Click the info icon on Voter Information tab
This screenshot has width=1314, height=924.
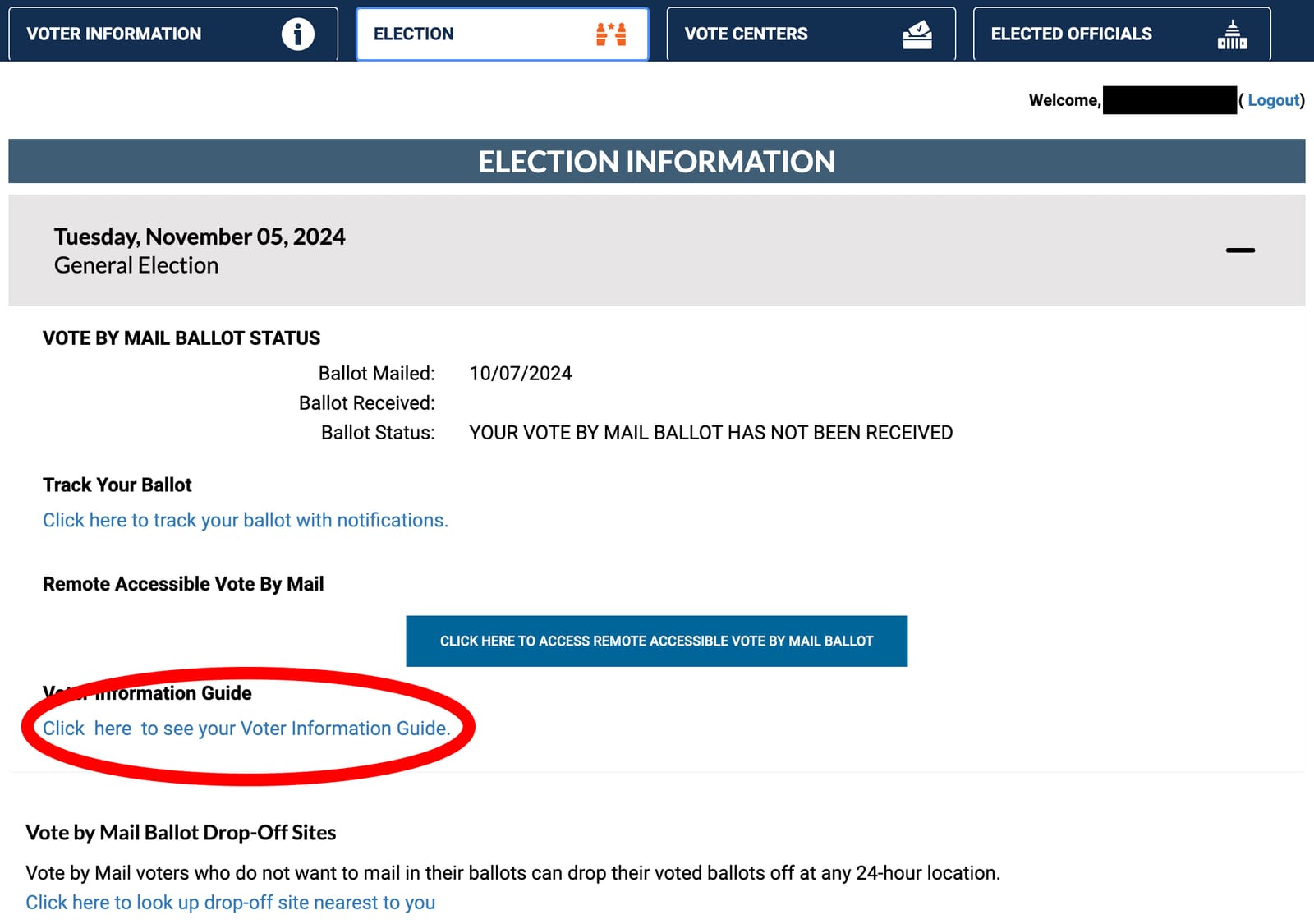(299, 34)
